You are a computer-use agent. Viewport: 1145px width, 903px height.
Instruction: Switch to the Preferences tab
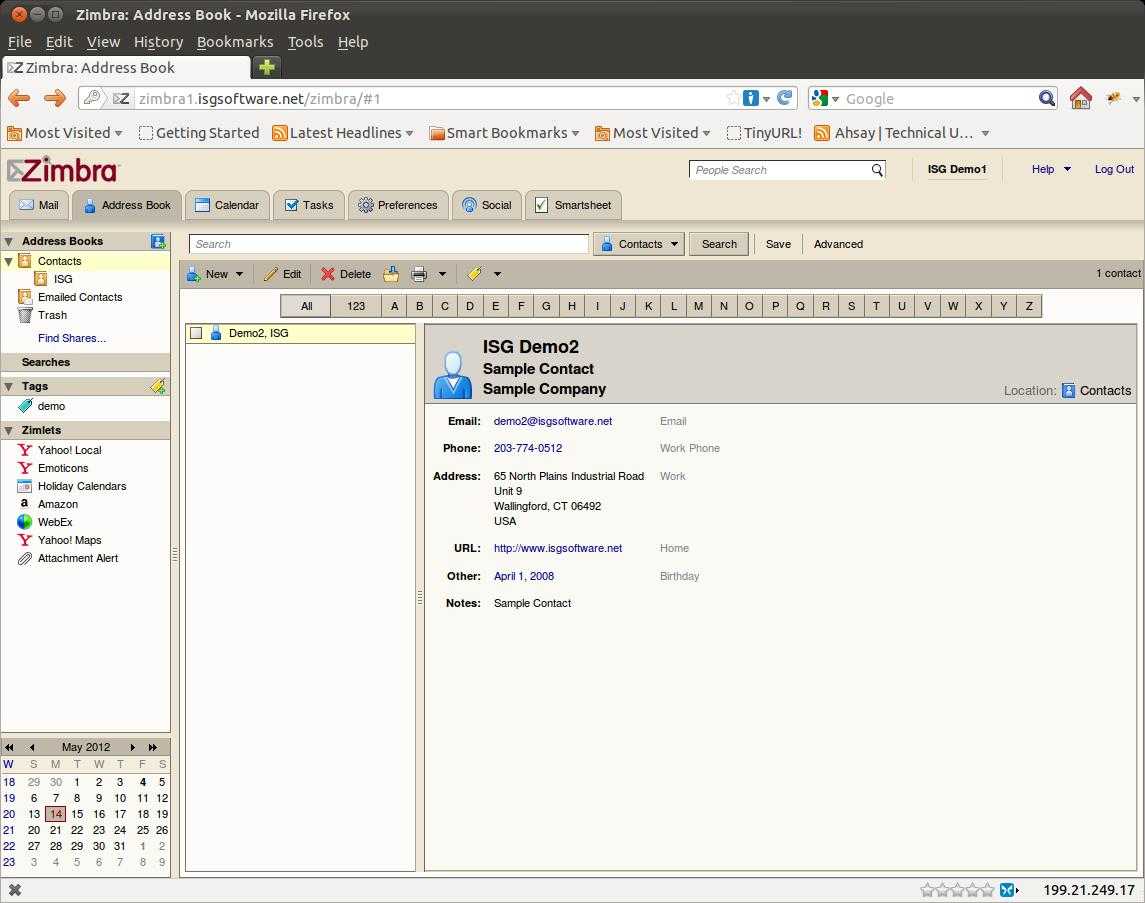click(398, 205)
